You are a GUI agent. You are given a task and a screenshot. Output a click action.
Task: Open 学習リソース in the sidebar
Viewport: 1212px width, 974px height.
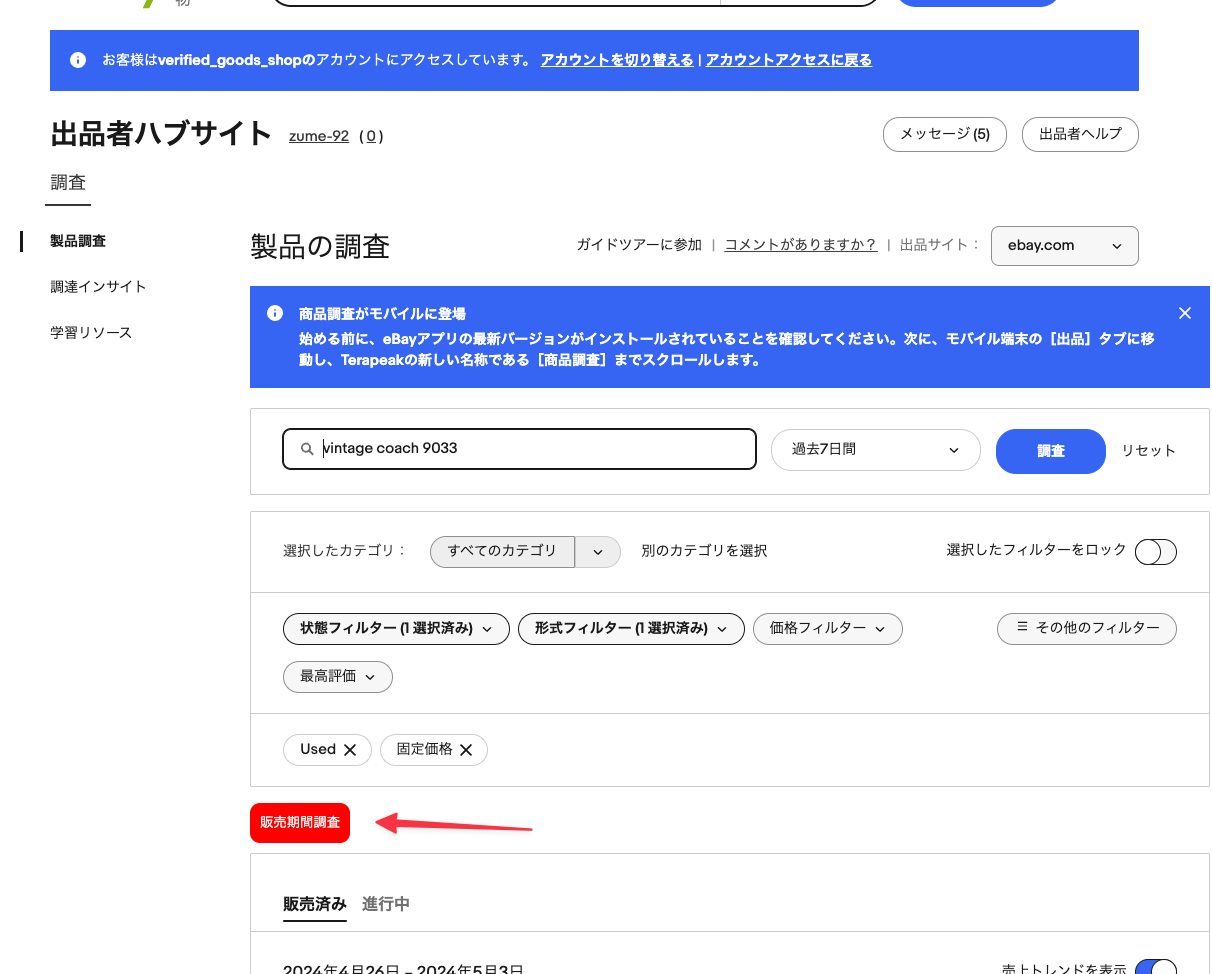91,333
